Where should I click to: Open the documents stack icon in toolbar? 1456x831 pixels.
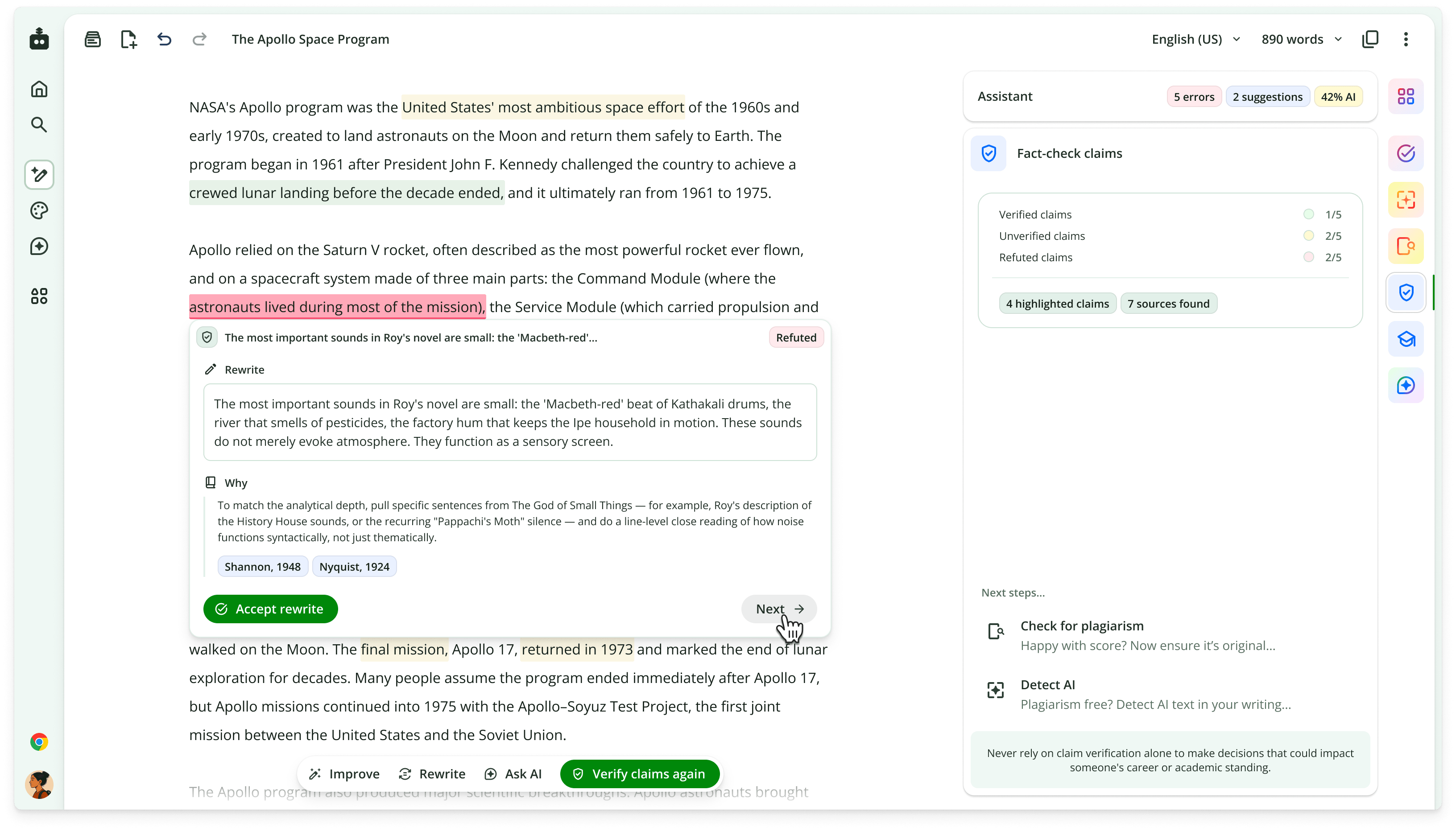[x=92, y=39]
